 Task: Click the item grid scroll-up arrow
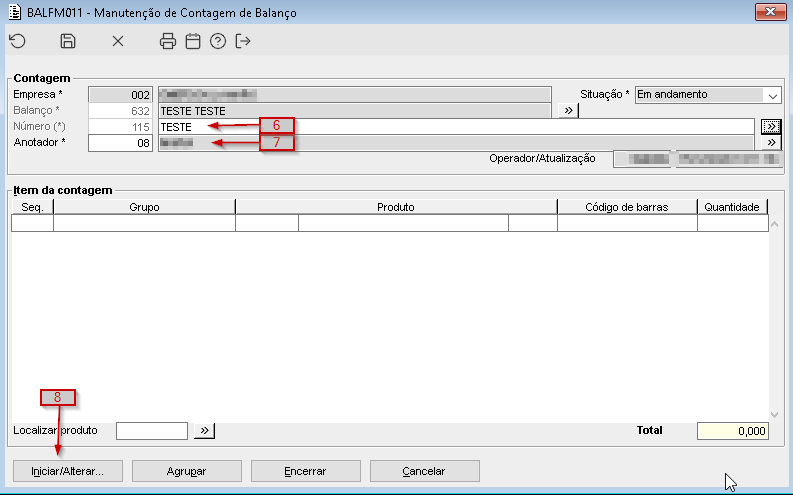click(x=774, y=223)
